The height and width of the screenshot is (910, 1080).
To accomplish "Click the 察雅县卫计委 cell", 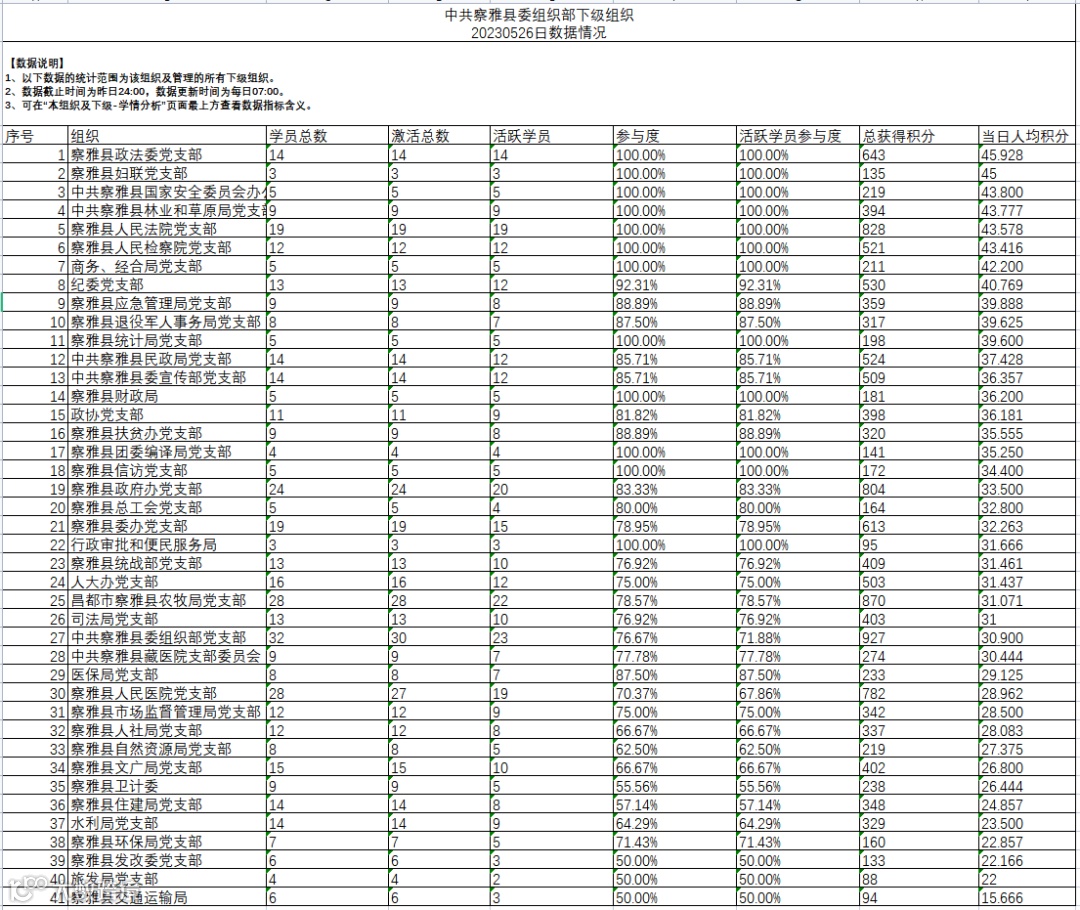I will [167, 787].
